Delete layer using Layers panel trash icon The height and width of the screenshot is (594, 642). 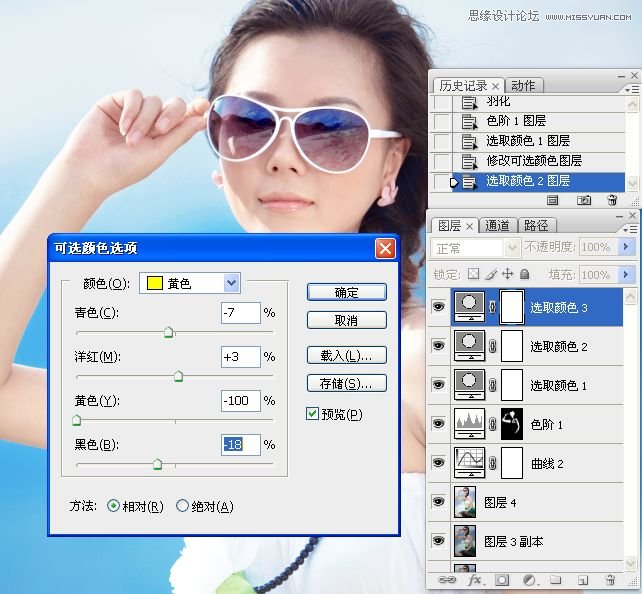click(x=611, y=580)
